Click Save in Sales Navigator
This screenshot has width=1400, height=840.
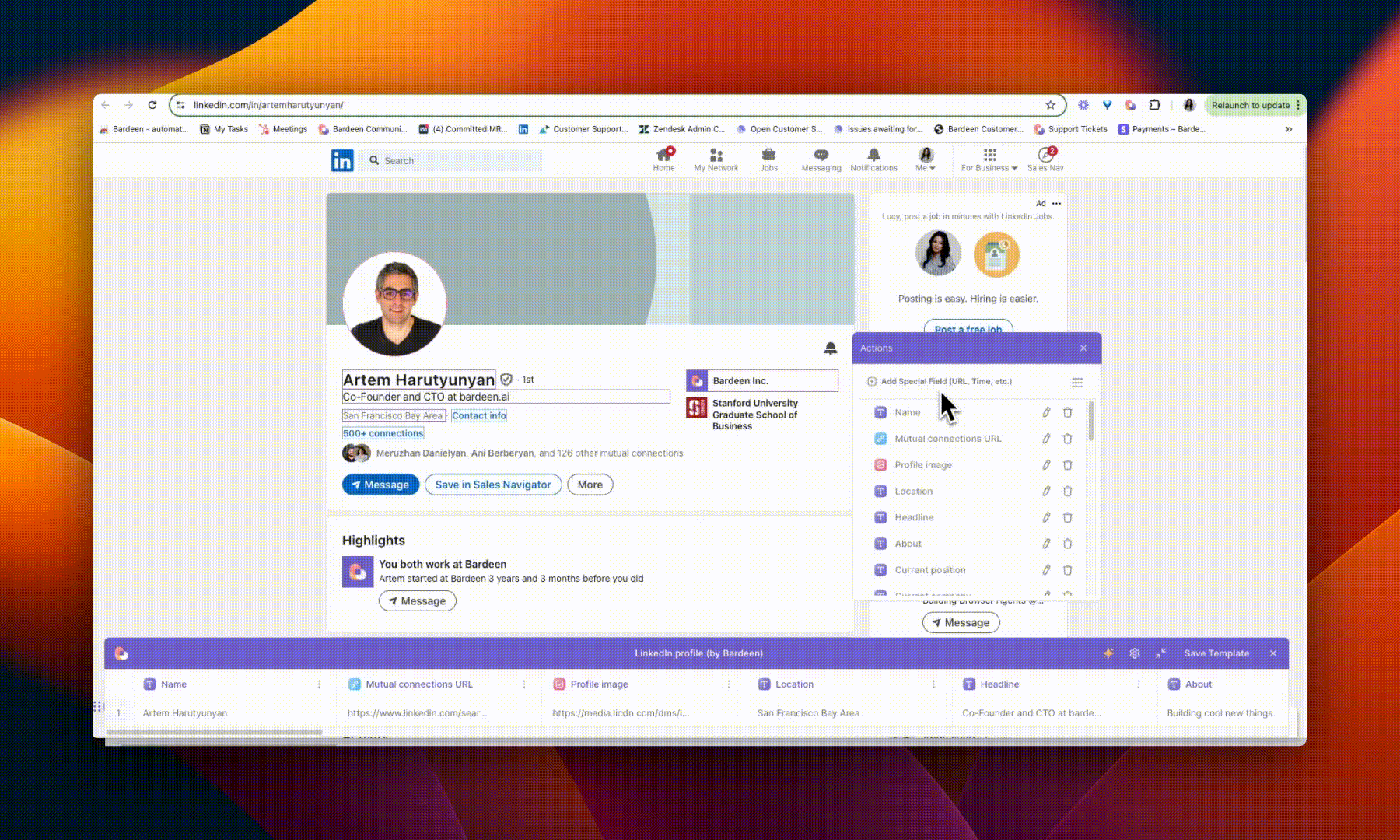(x=493, y=485)
